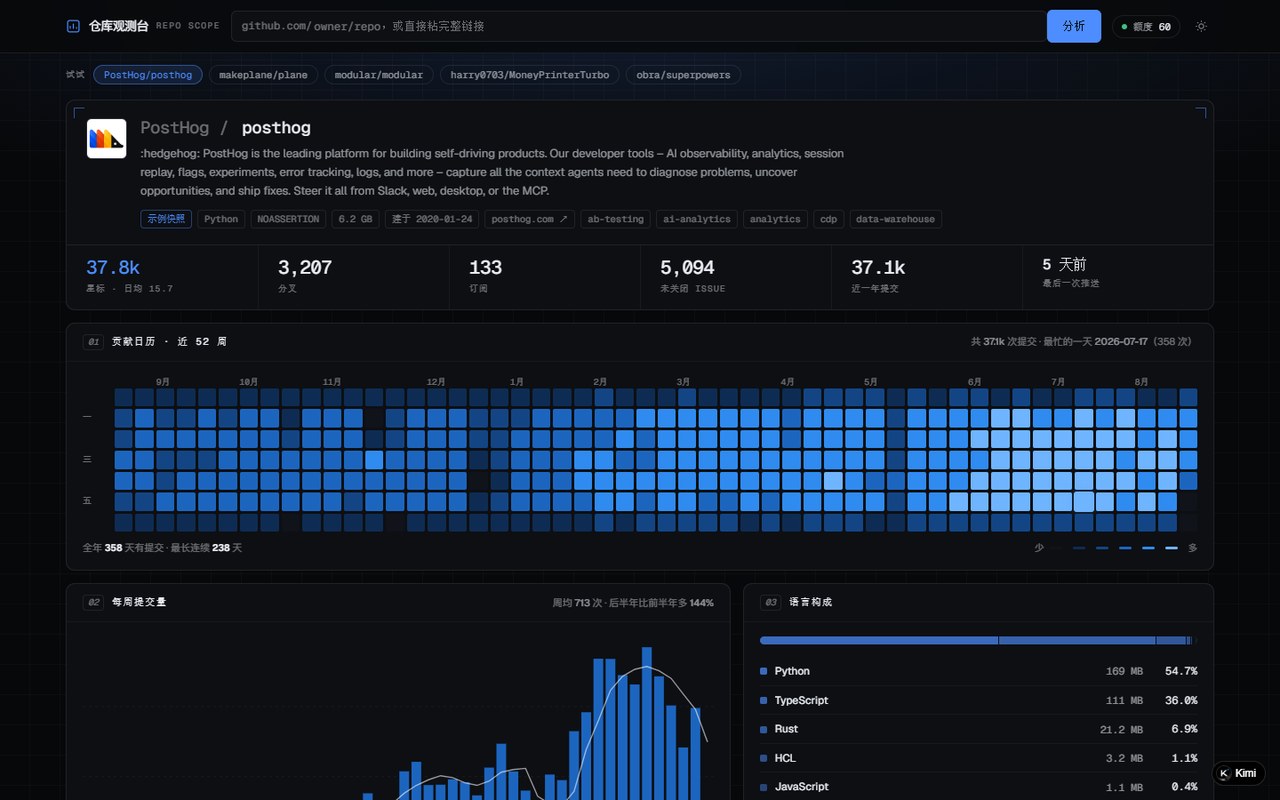The height and width of the screenshot is (800, 1280).
Task: Click the TypeScript segment of the language bar
Action: tap(1077, 640)
